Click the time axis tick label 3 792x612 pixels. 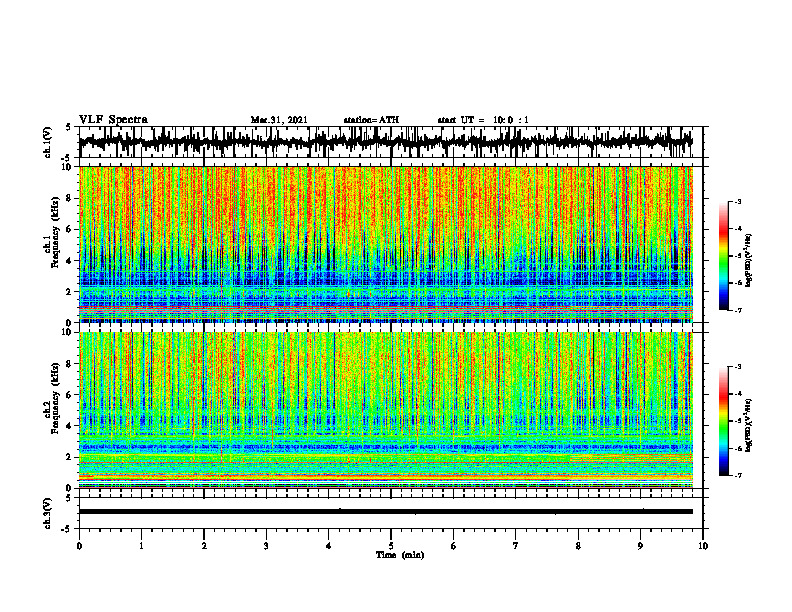[266, 546]
